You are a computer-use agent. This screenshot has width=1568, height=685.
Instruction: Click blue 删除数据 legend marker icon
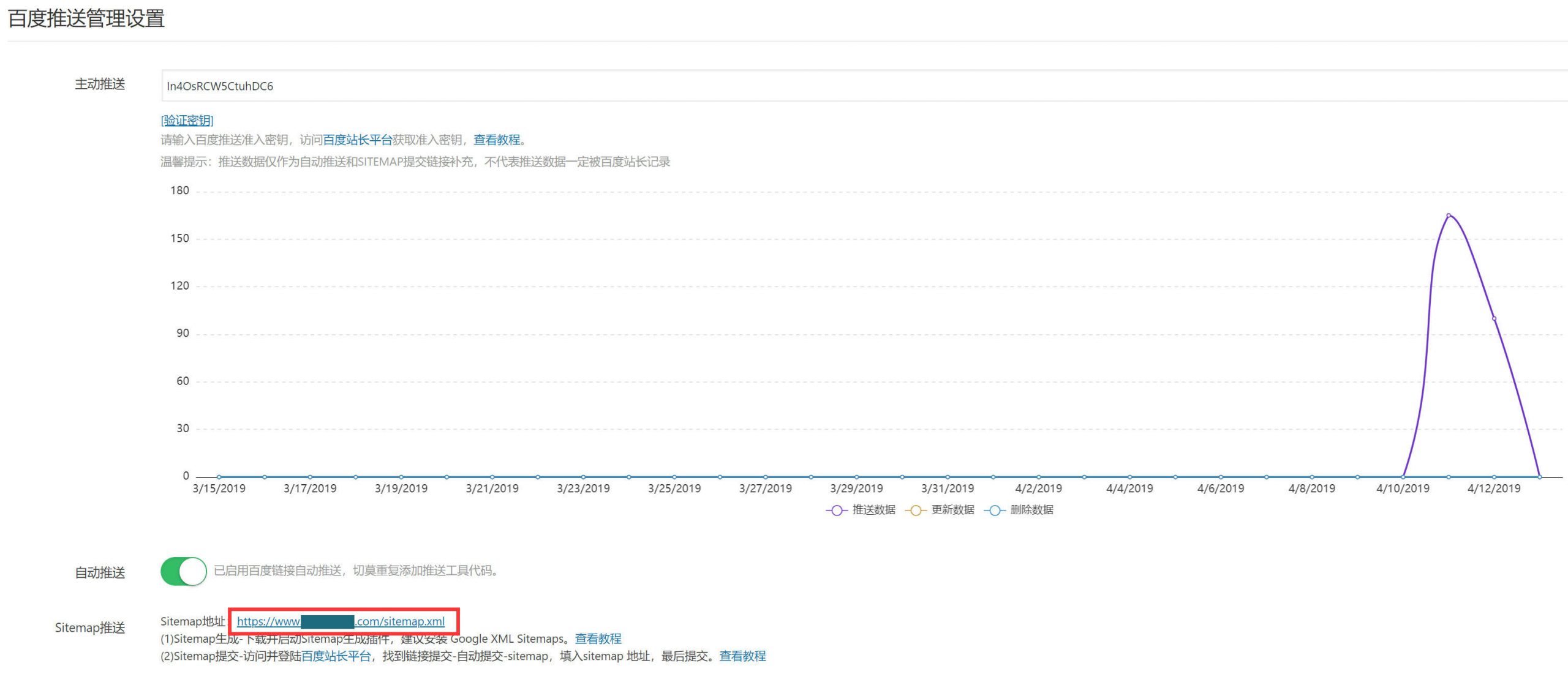(x=995, y=511)
